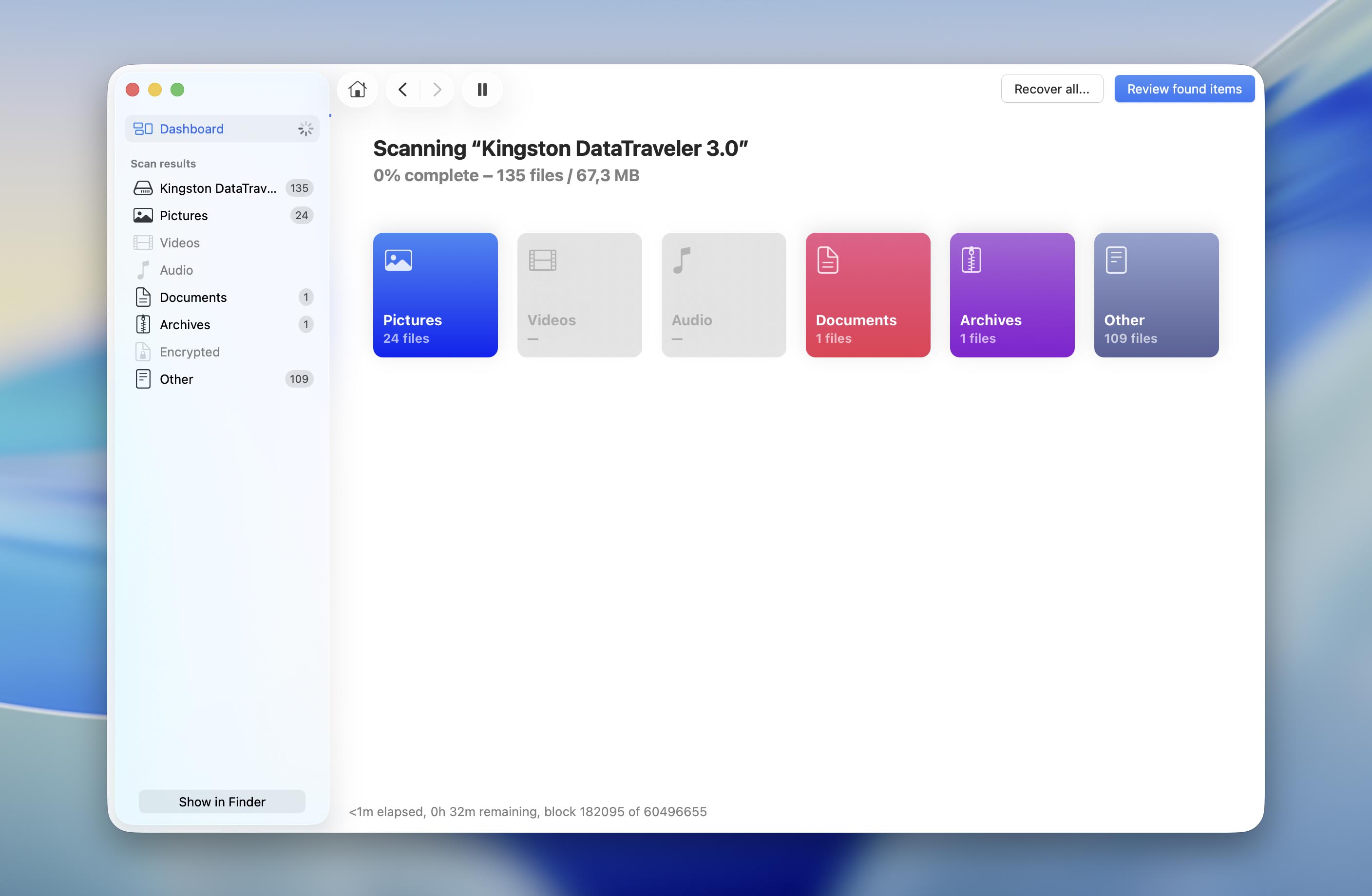
Task: Click the Other sidebar file icon
Action: tap(143, 379)
